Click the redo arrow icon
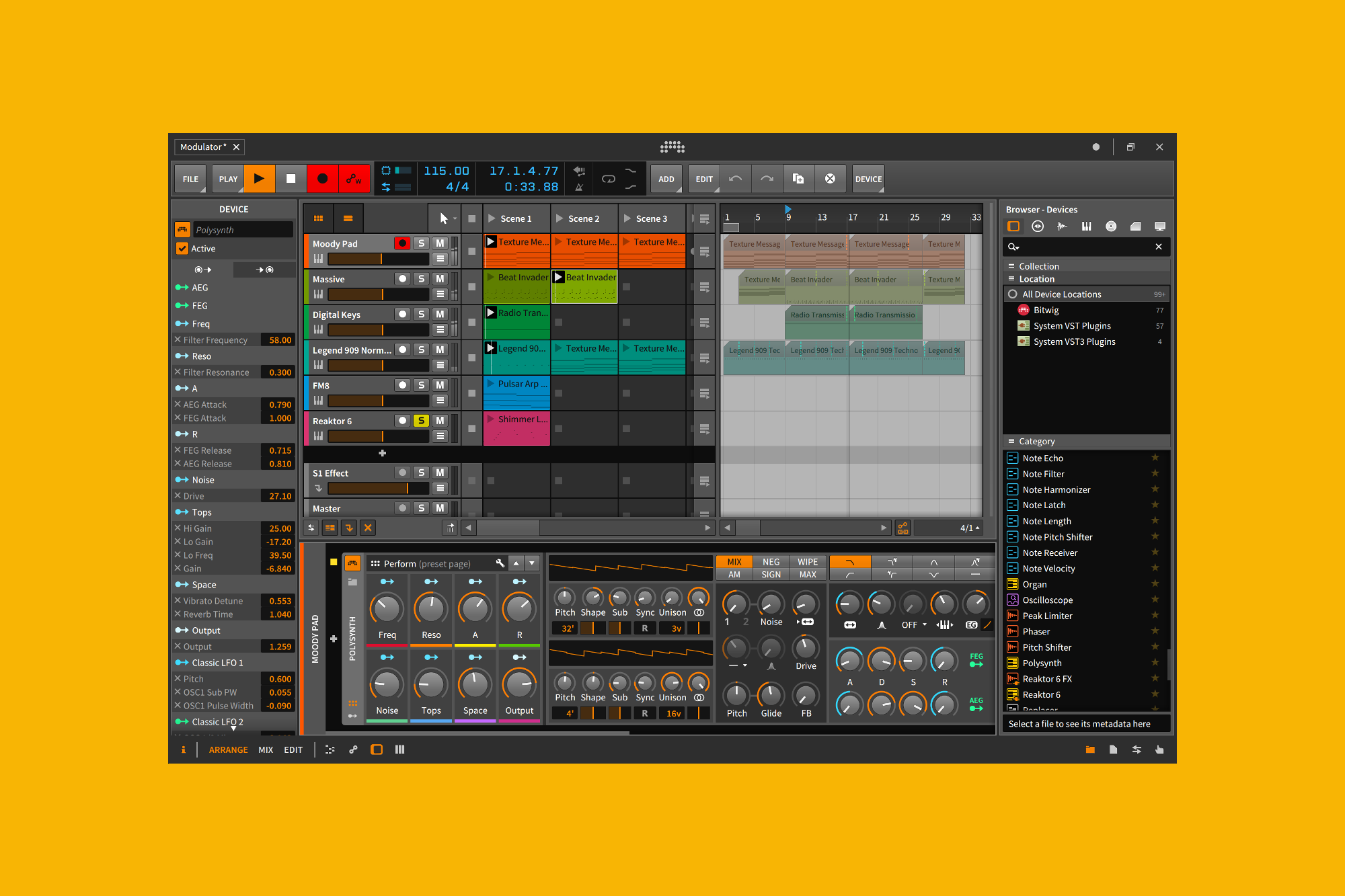This screenshot has width=1345, height=896. point(767,179)
